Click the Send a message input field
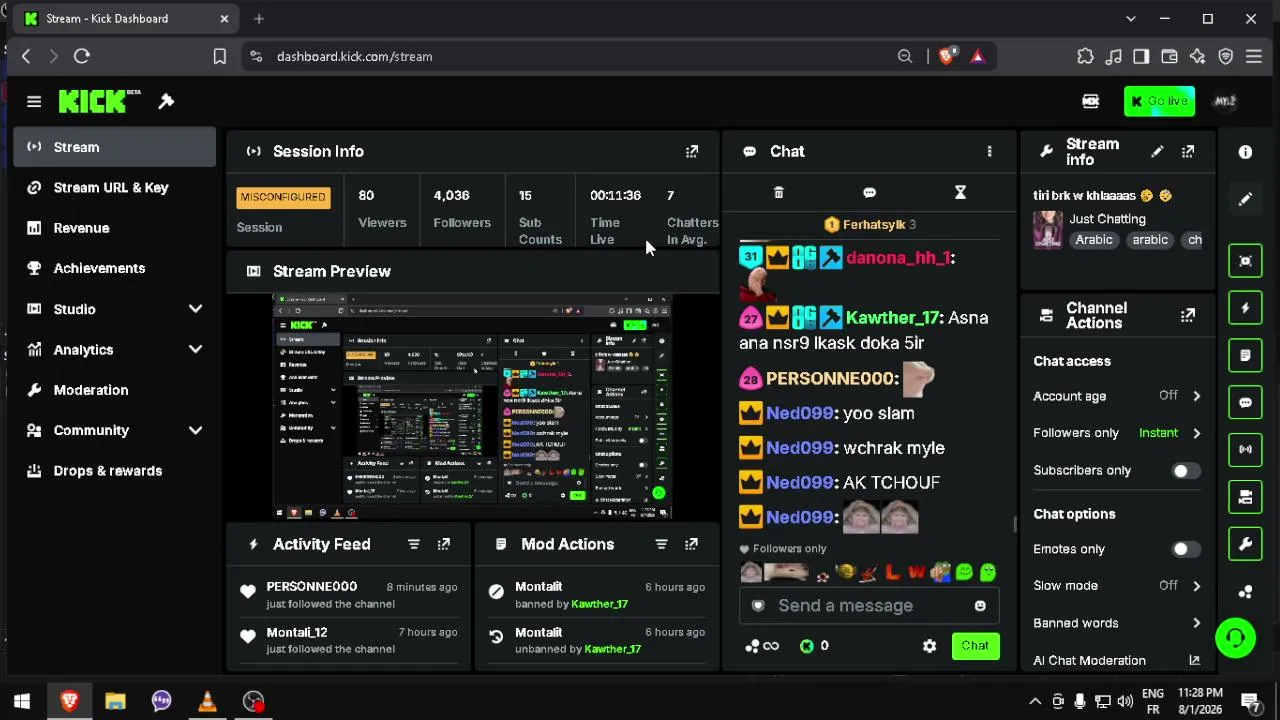Screen dimensions: 1280x720 pos(868,605)
